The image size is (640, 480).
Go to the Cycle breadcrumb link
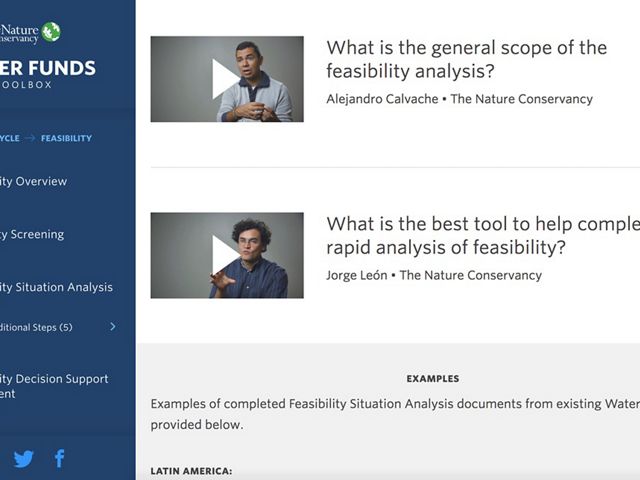10,138
